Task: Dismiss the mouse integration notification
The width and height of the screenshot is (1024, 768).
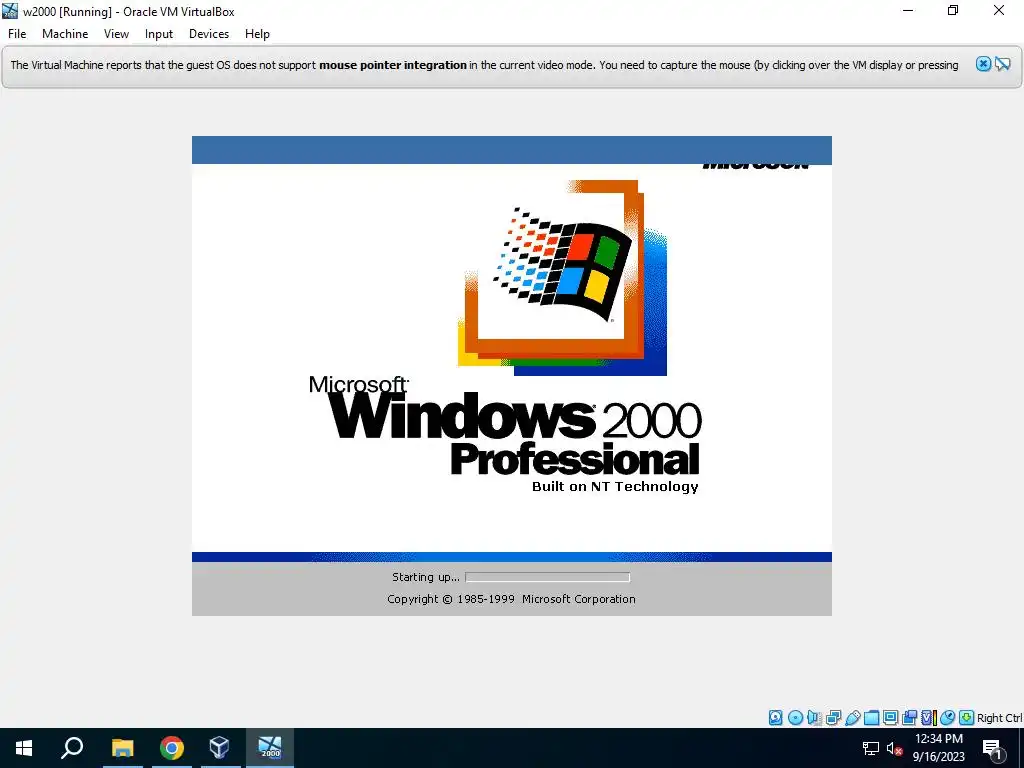Action: (983, 64)
